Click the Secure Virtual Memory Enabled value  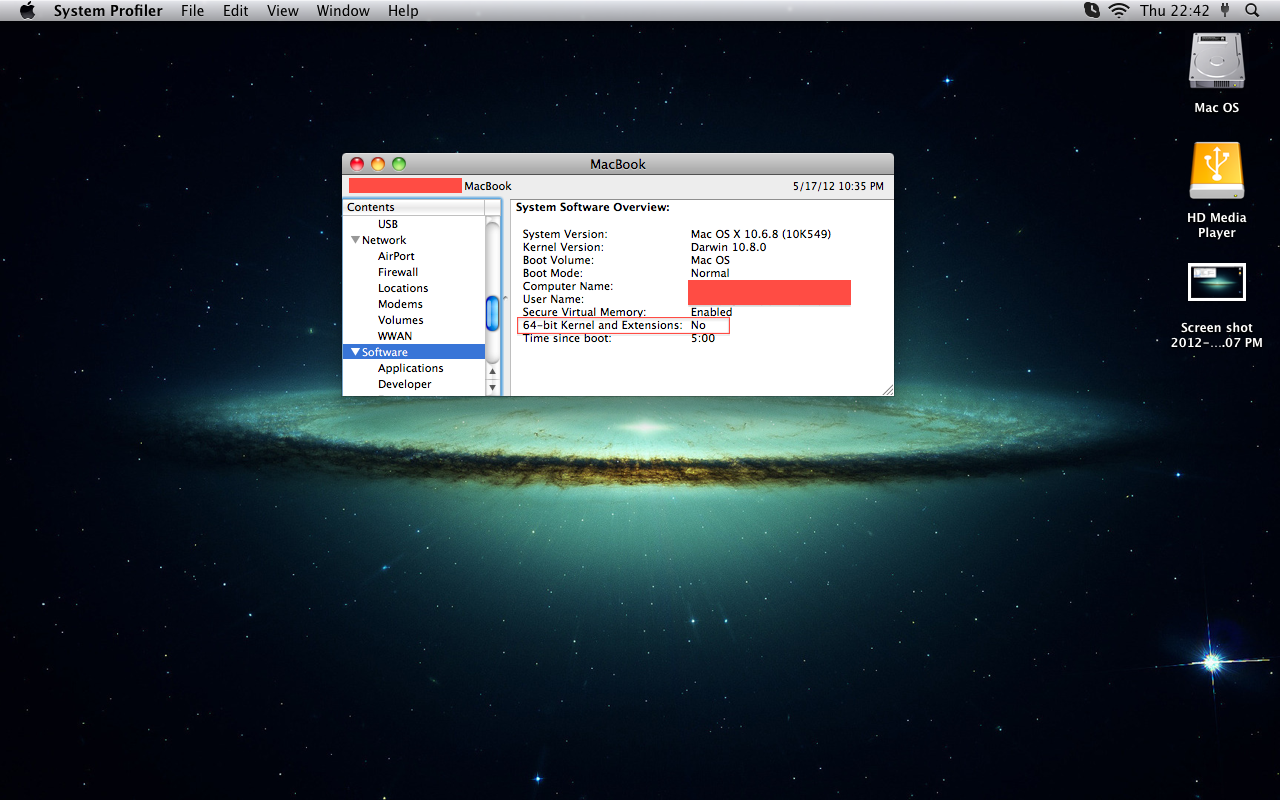click(x=711, y=312)
